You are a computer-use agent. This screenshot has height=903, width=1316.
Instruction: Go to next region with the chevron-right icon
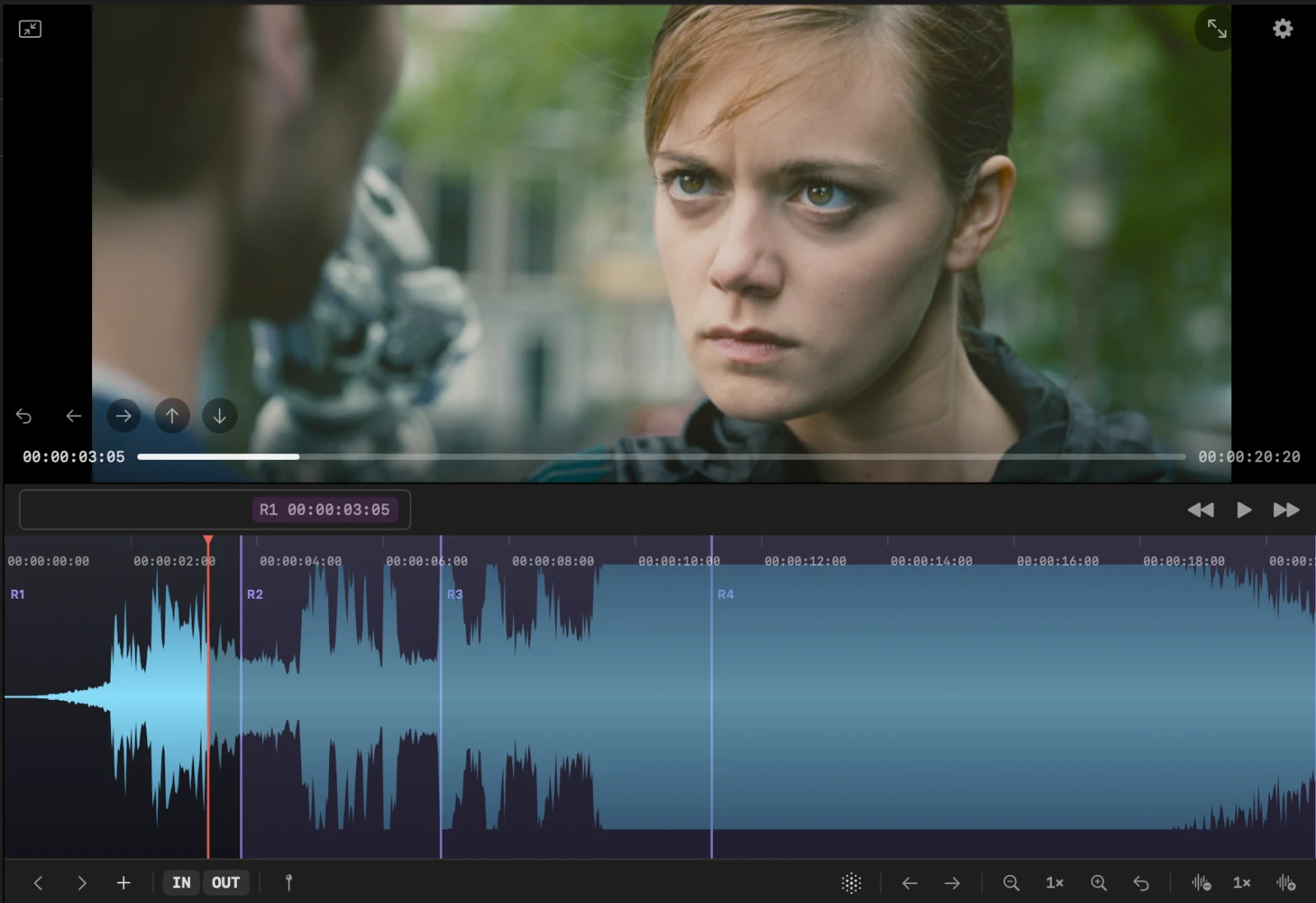pos(81,882)
